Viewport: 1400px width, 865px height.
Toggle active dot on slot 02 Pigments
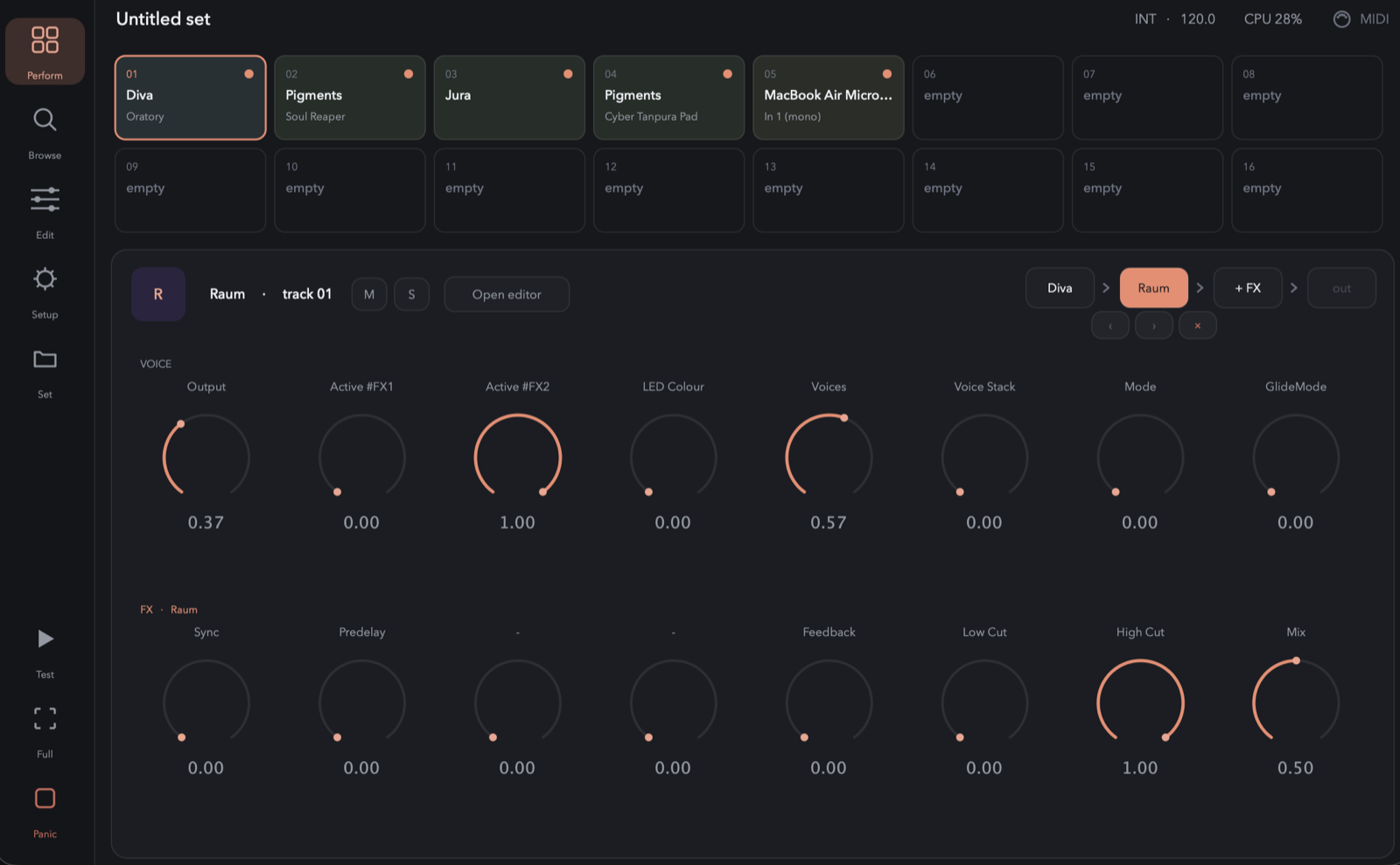click(409, 73)
